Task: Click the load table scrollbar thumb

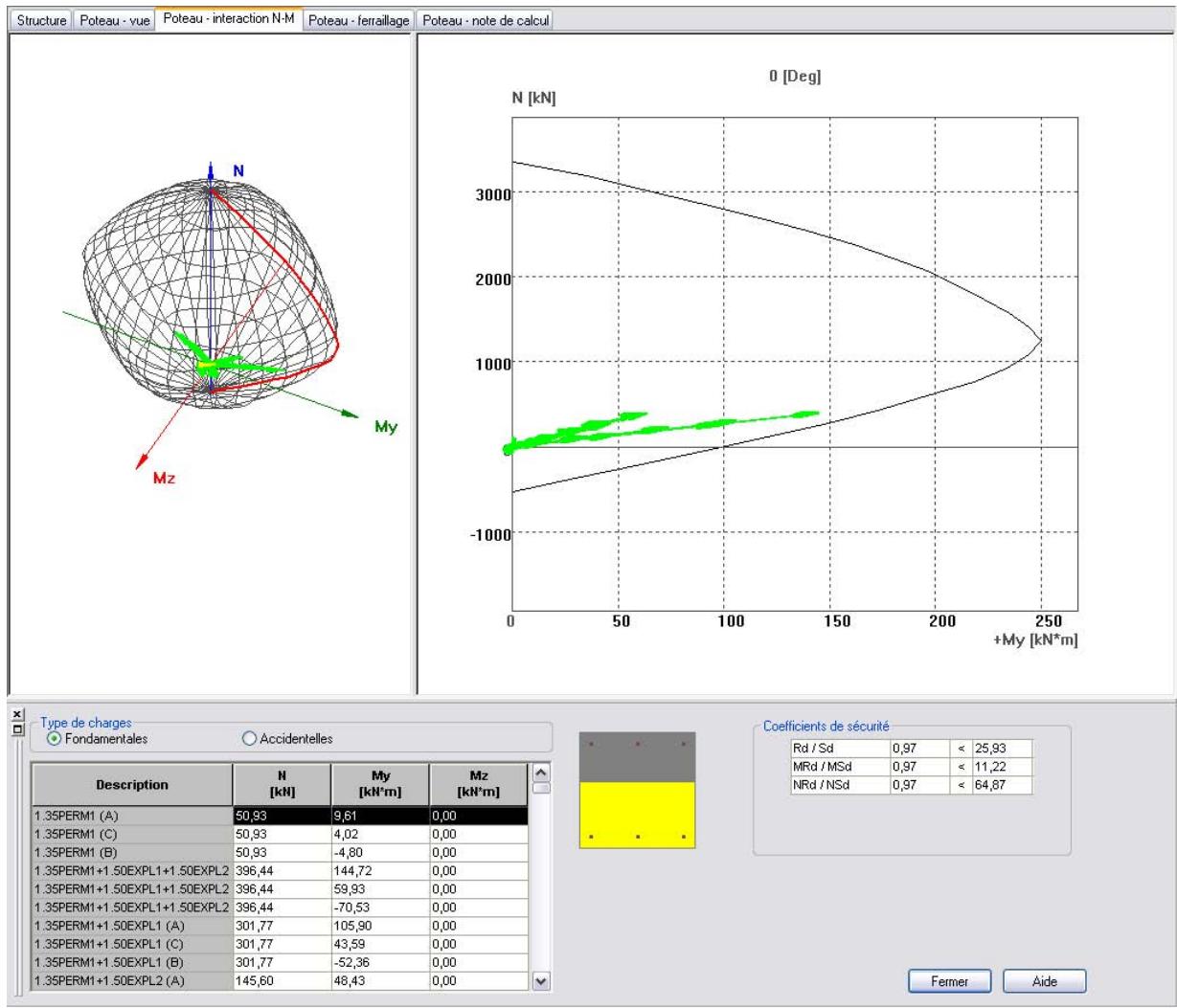Action: (541, 788)
